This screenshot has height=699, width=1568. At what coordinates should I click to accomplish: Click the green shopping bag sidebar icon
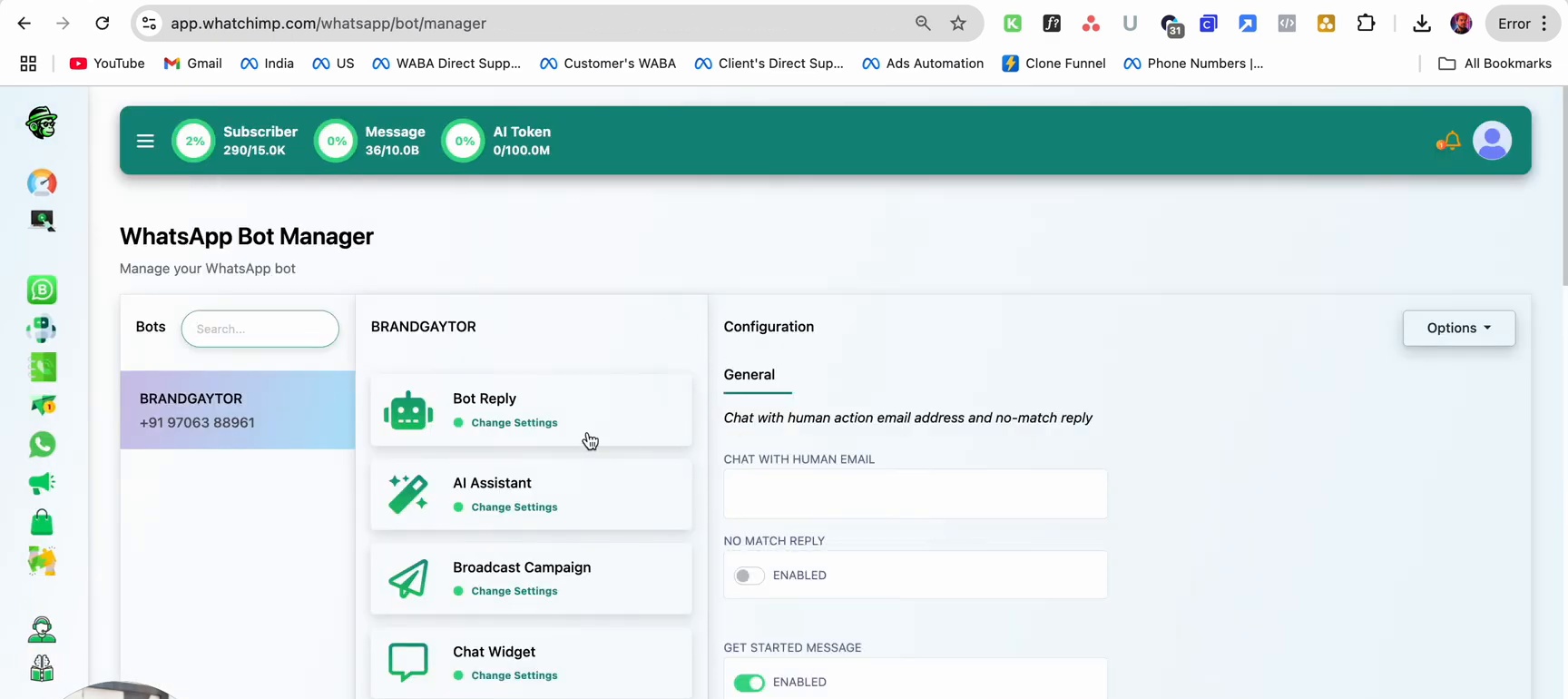point(42,522)
